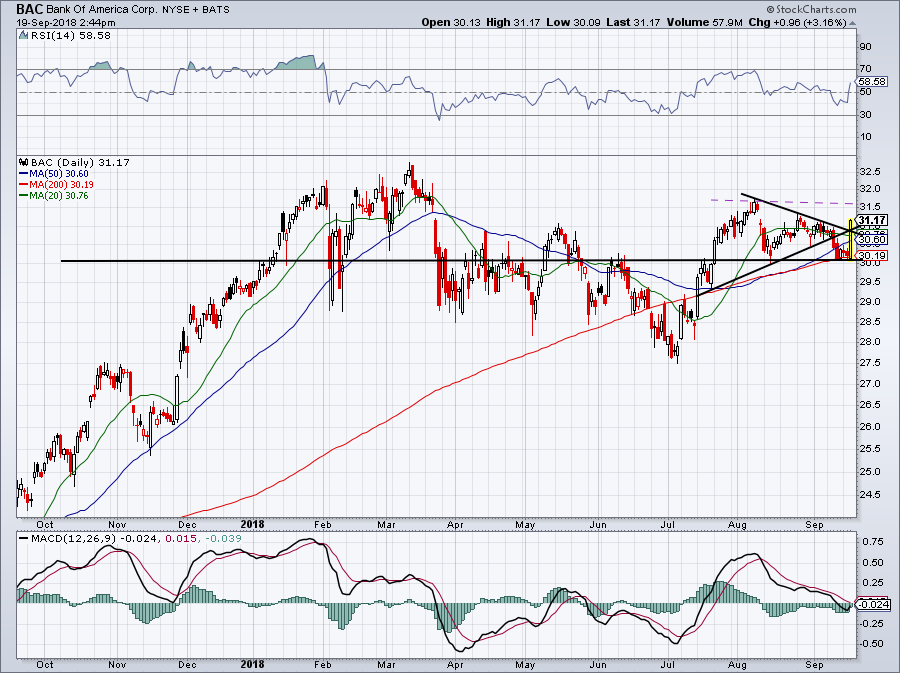The height and width of the screenshot is (673, 900).
Task: Click the MA(200) 30.19 legend text
Action: [x=61, y=185]
